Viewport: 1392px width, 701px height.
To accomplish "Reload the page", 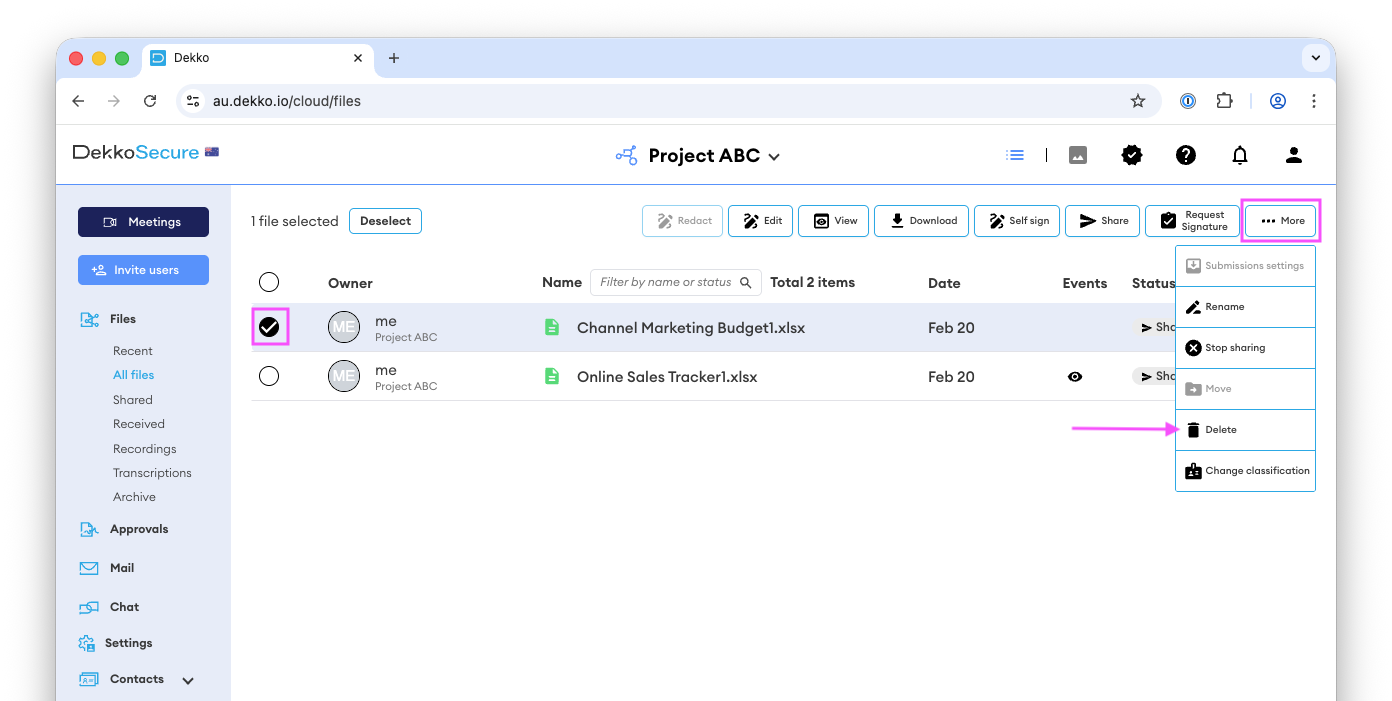I will click(x=150, y=101).
